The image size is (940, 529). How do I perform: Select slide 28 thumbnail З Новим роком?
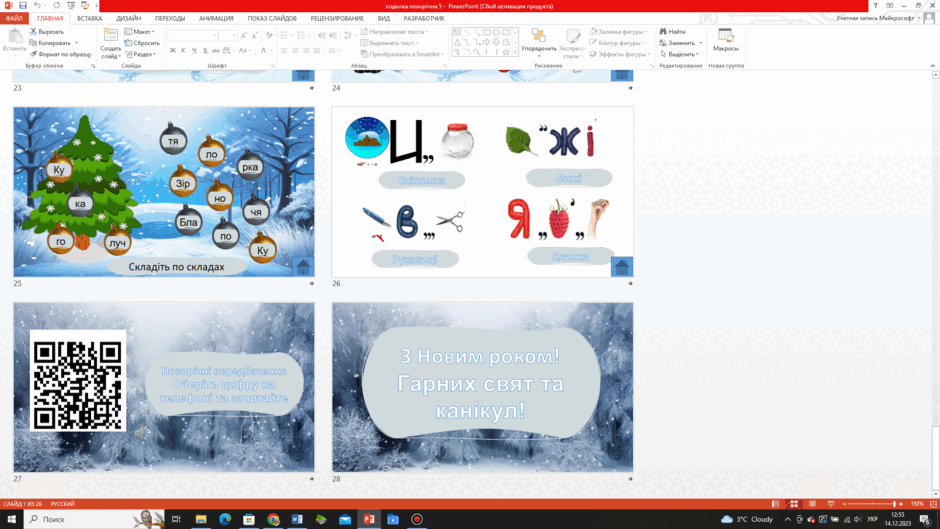point(483,387)
